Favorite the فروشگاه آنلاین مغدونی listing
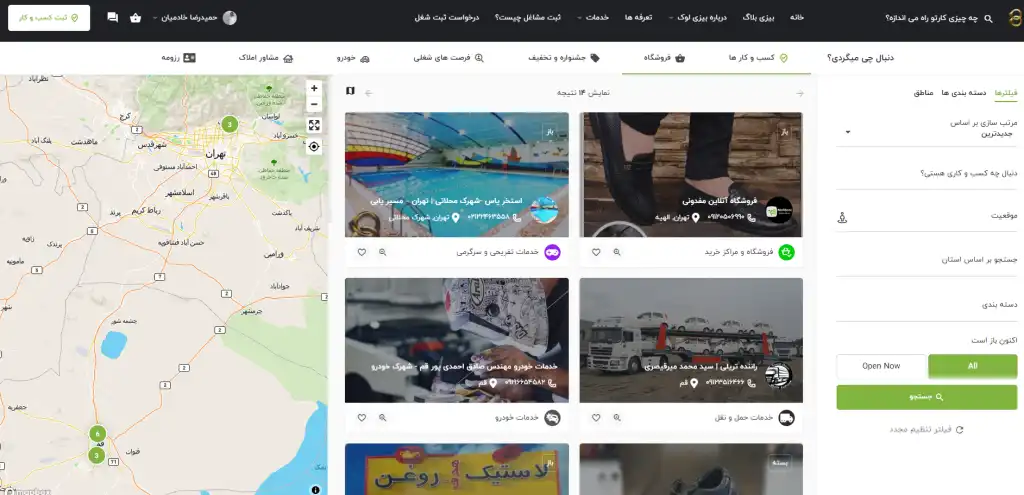The height and width of the screenshot is (495, 1024). point(596,252)
